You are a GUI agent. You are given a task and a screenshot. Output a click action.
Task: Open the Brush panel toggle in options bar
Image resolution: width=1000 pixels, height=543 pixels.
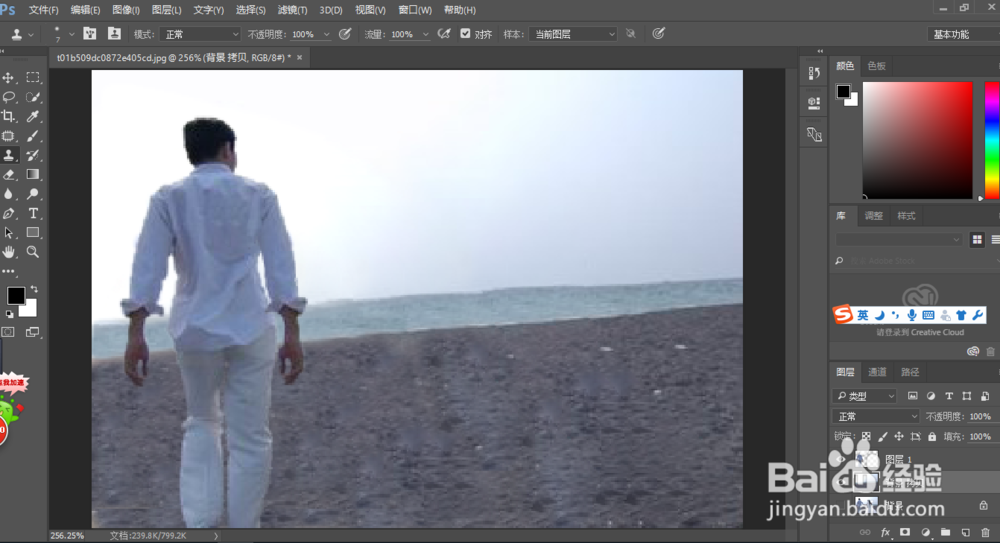coord(89,34)
